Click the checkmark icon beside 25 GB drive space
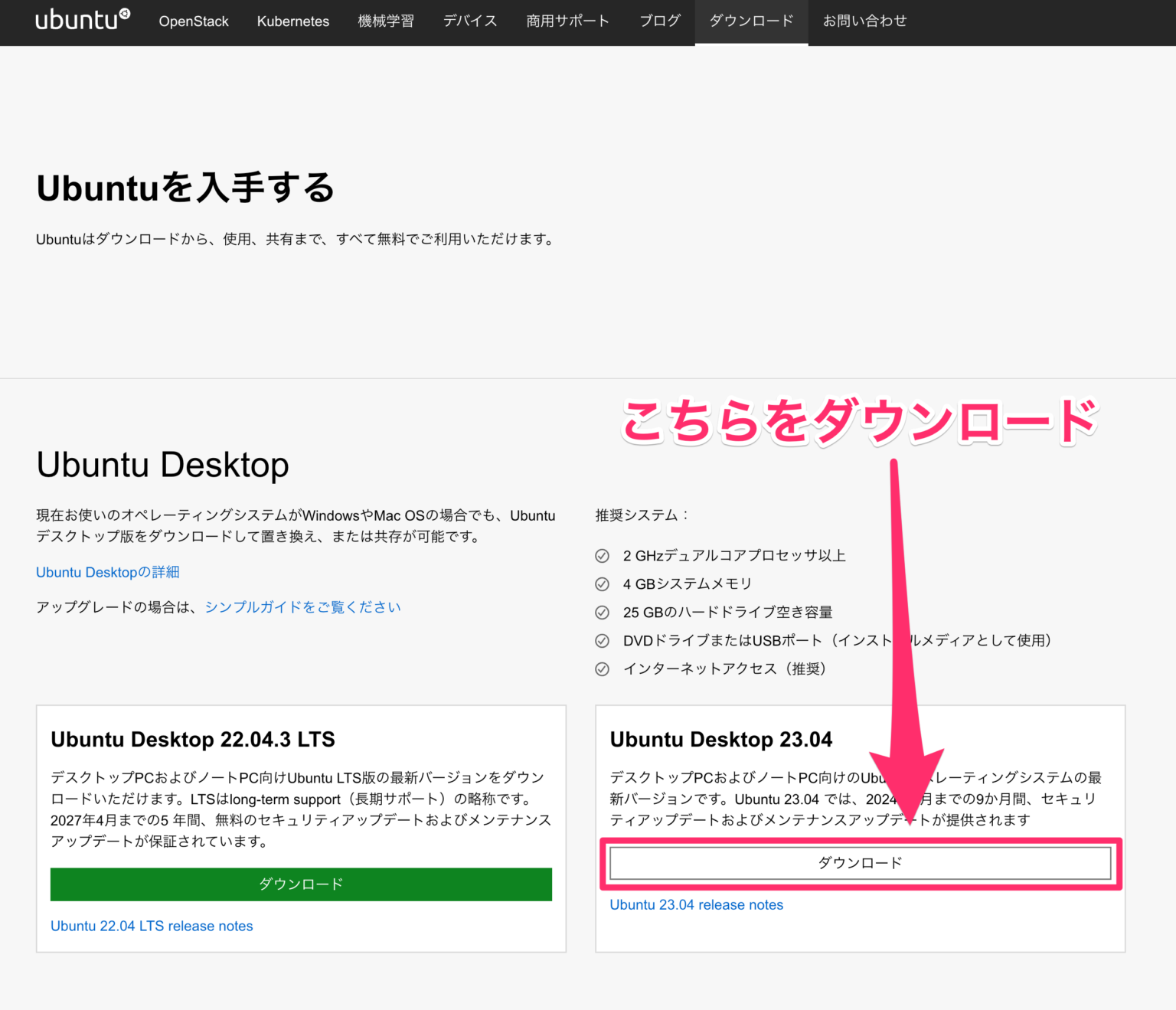This screenshot has width=1176, height=1010. tap(603, 612)
